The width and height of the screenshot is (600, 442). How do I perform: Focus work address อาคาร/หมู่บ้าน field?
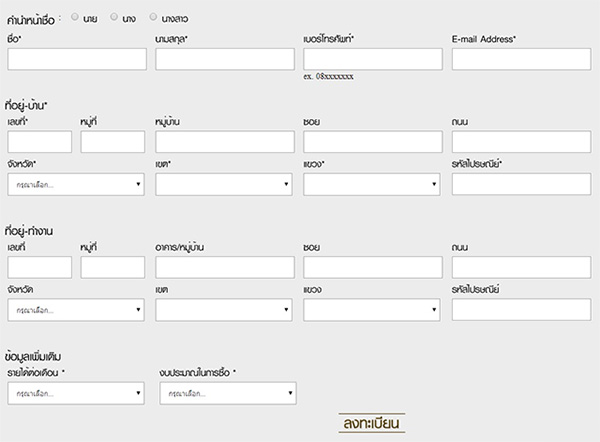click(x=225, y=267)
